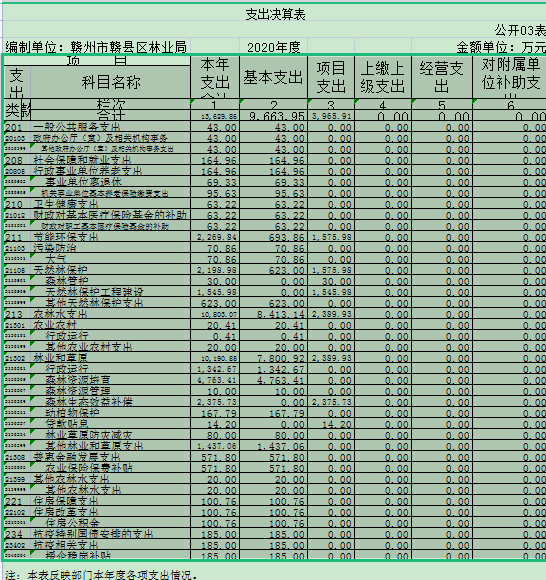Select the 科目名称 header cell
This screenshot has height=580, width=546.
pyautogui.click(x=111, y=82)
